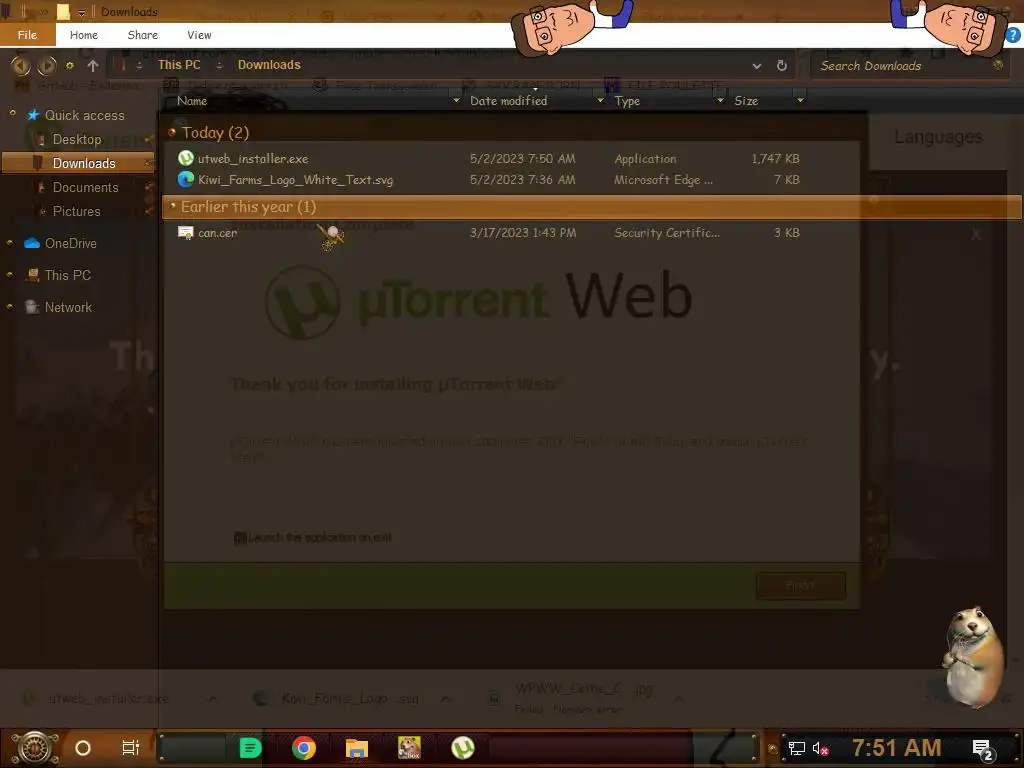This screenshot has height=768, width=1024.
Task: Click the This PC icon in sidebar
Action: pyautogui.click(x=32, y=275)
